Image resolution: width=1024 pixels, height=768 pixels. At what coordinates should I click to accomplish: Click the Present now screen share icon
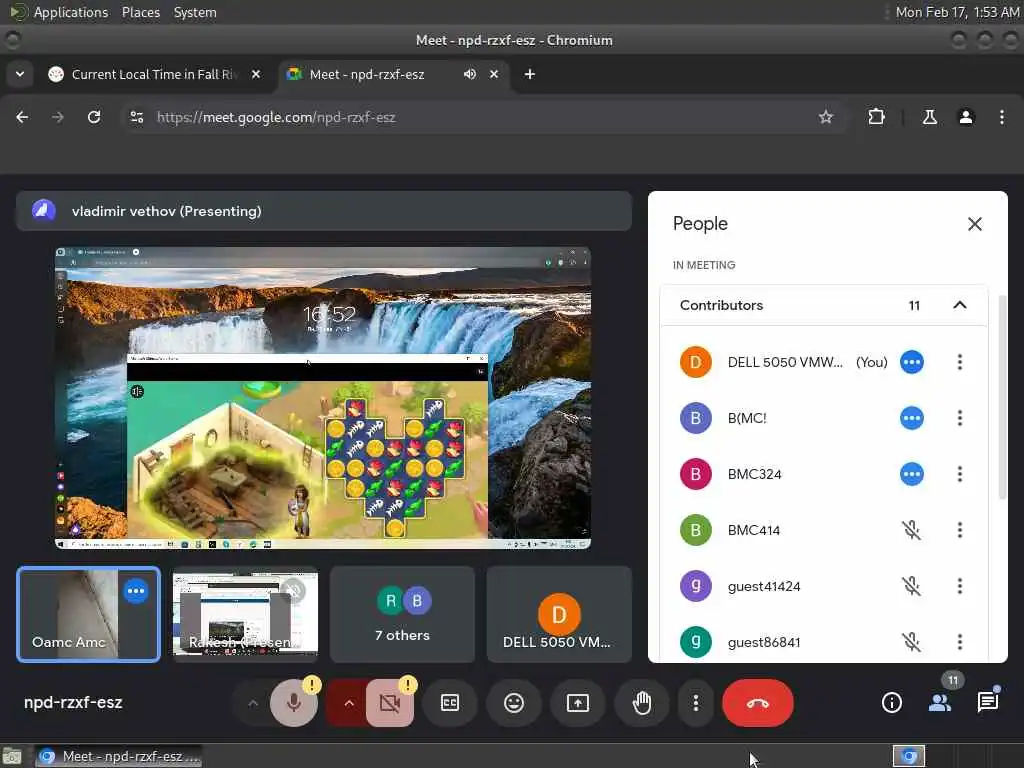[x=578, y=703]
